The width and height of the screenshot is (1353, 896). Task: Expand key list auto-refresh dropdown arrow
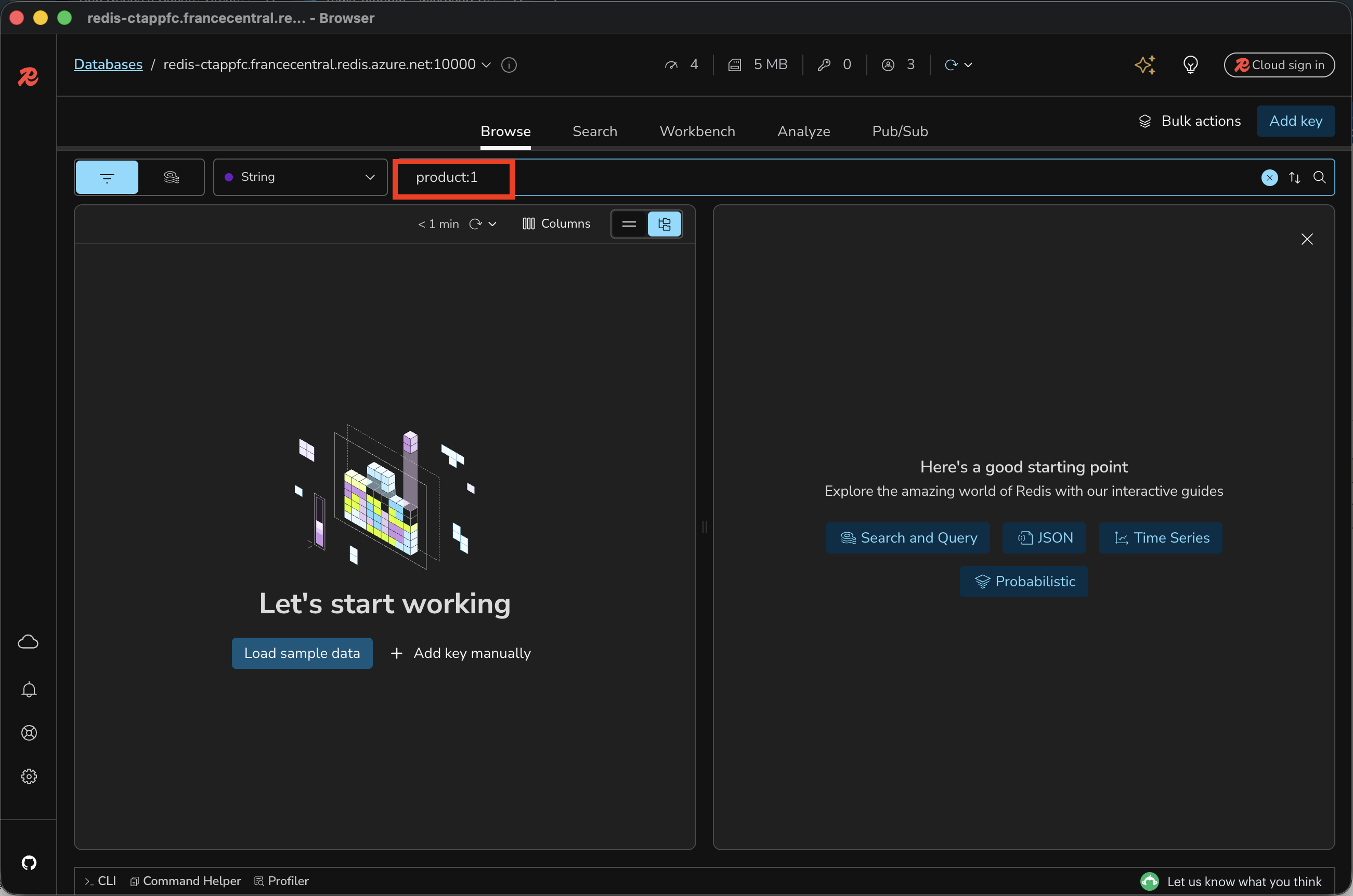pos(492,224)
